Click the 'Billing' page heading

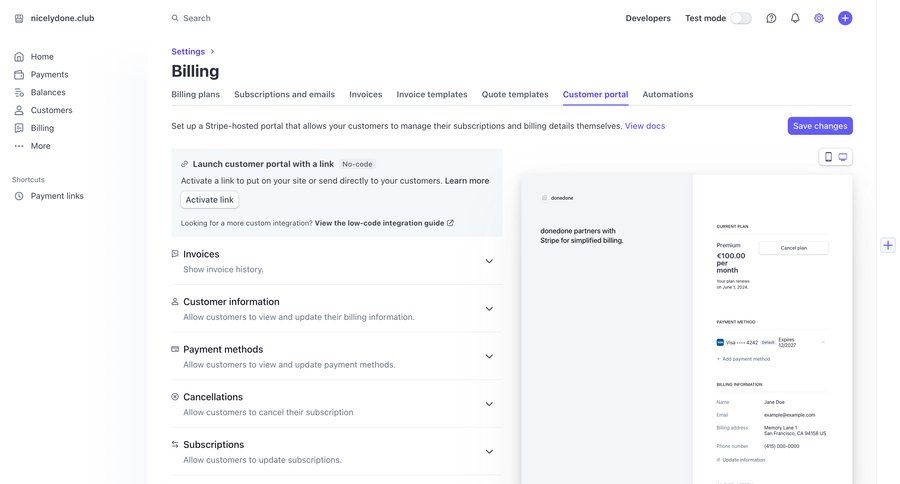195,71
